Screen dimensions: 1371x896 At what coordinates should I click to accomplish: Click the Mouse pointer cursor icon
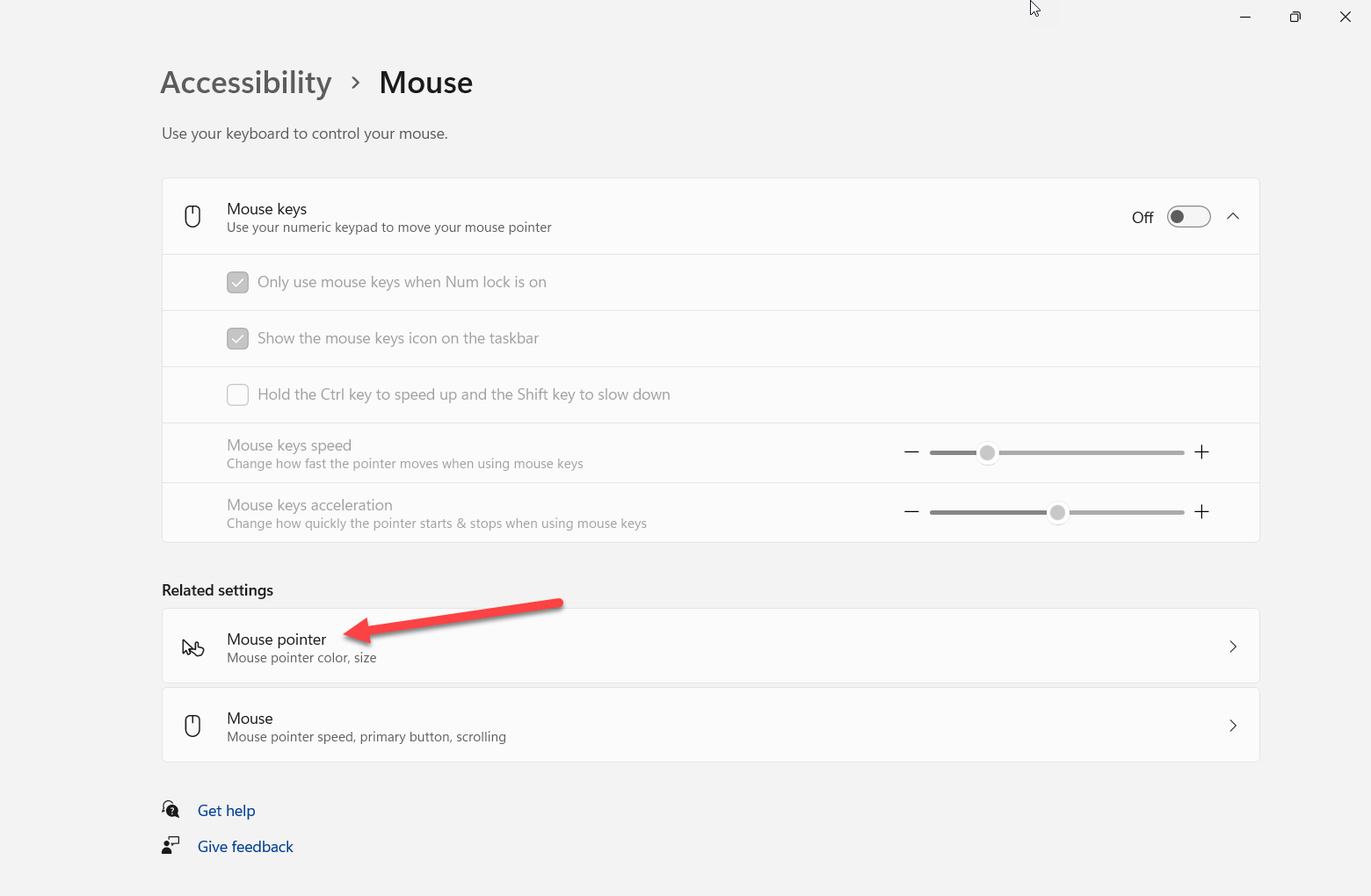192,647
